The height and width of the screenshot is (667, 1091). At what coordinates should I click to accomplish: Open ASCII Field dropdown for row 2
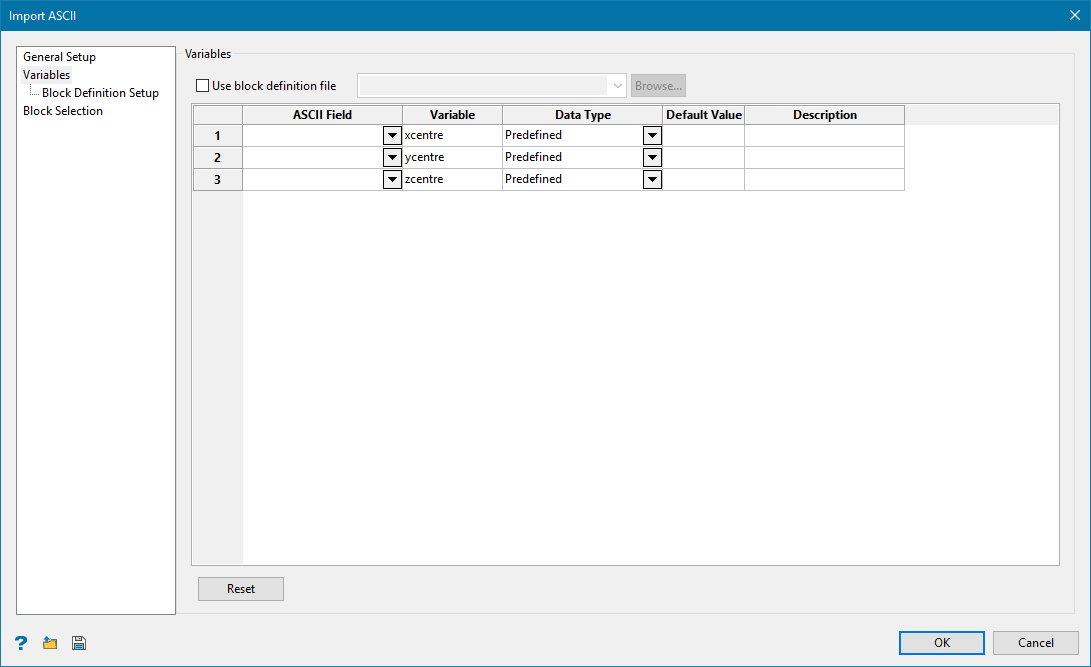[x=392, y=157]
